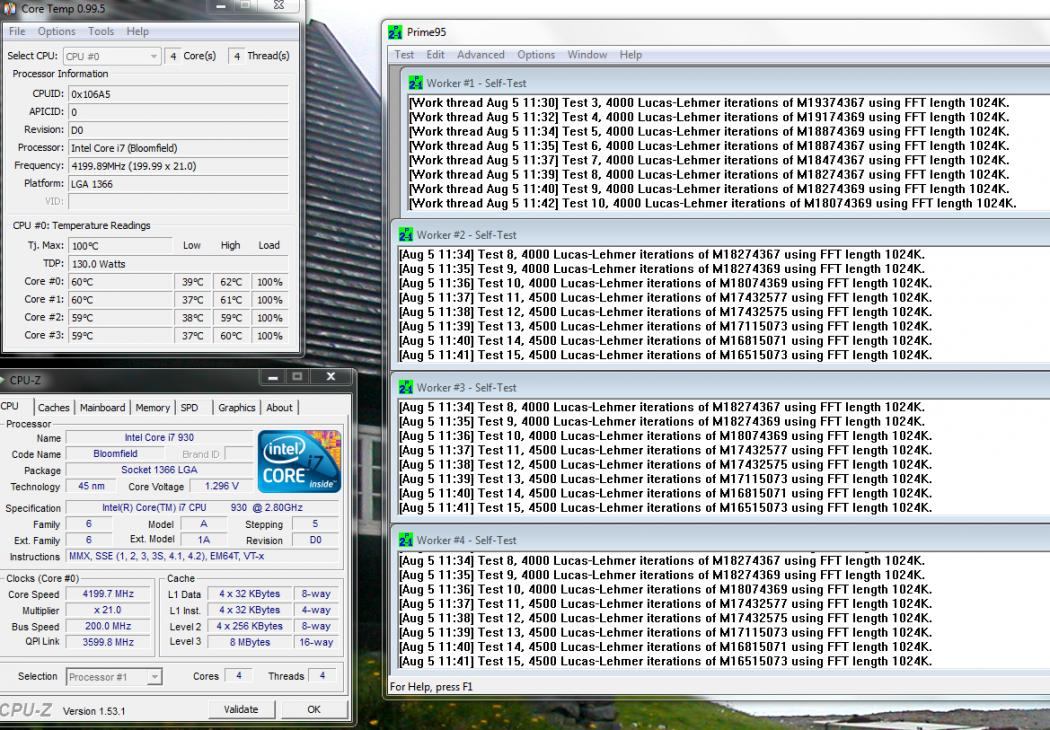Click the Bus Speed value 200.0 MHz
1050x730 pixels.
108,626
